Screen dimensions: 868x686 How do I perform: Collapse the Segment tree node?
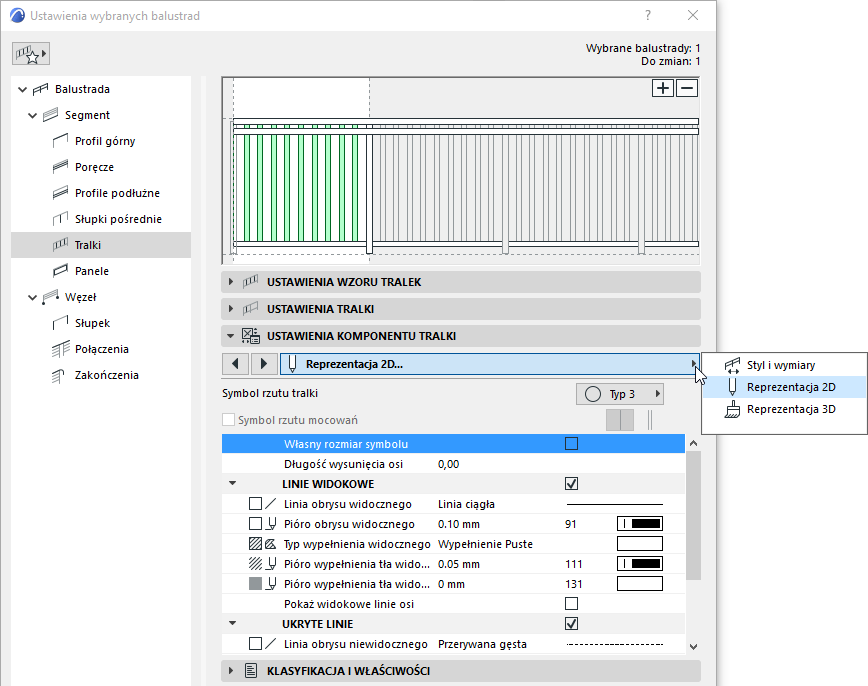(x=33, y=115)
